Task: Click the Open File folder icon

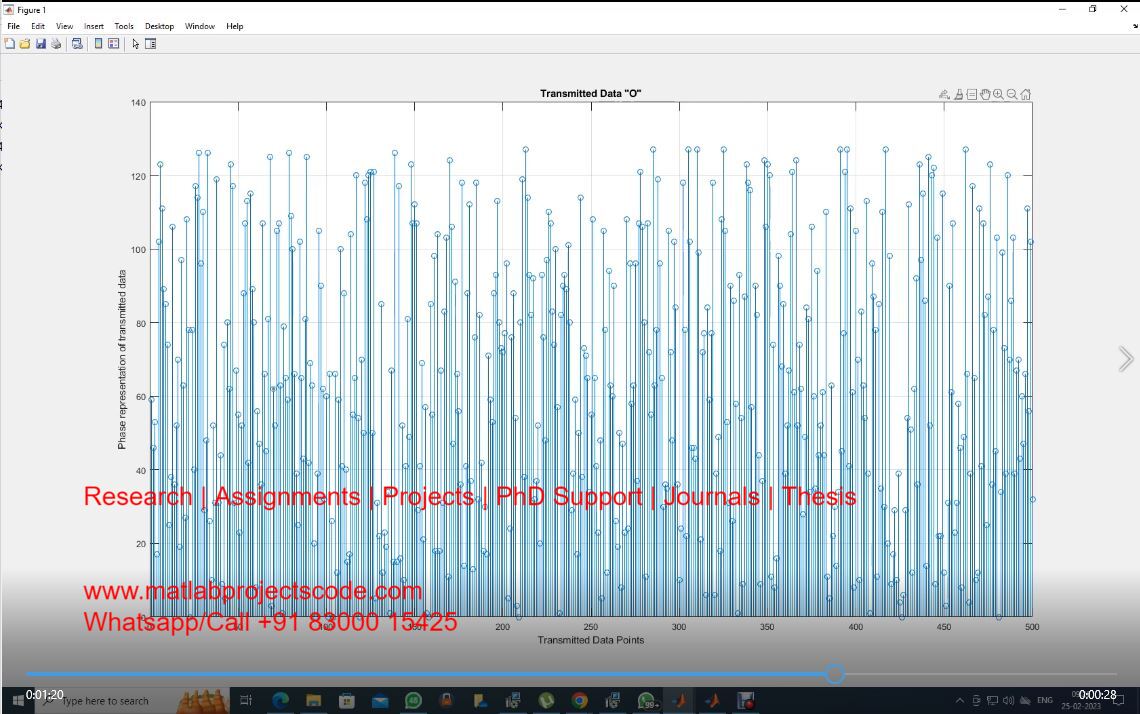Action: 25,44
